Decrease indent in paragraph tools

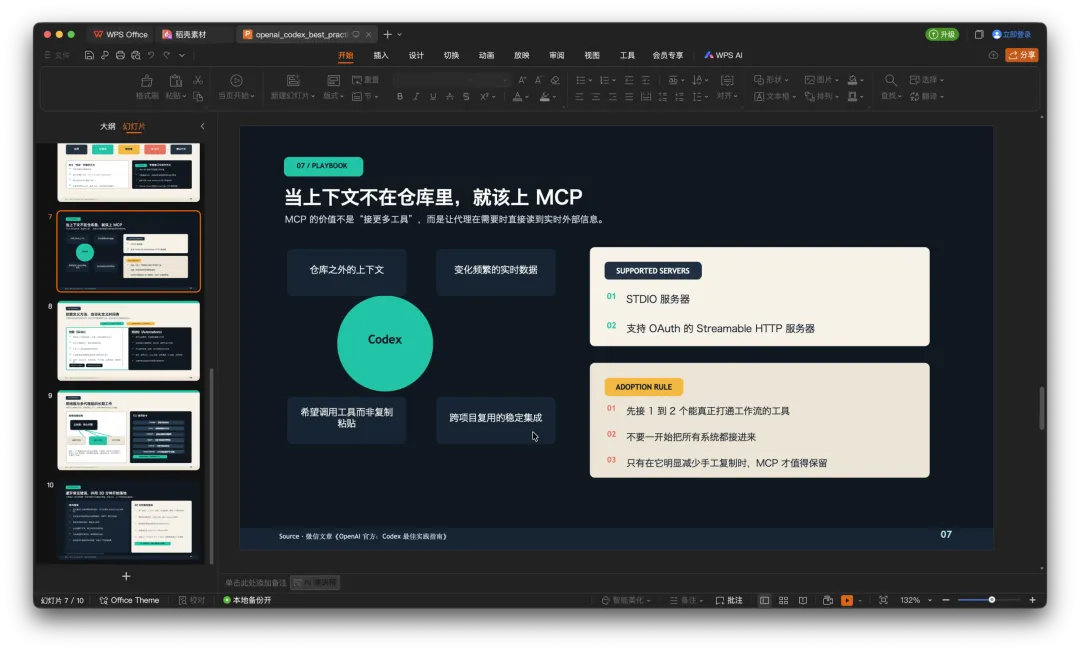point(629,80)
